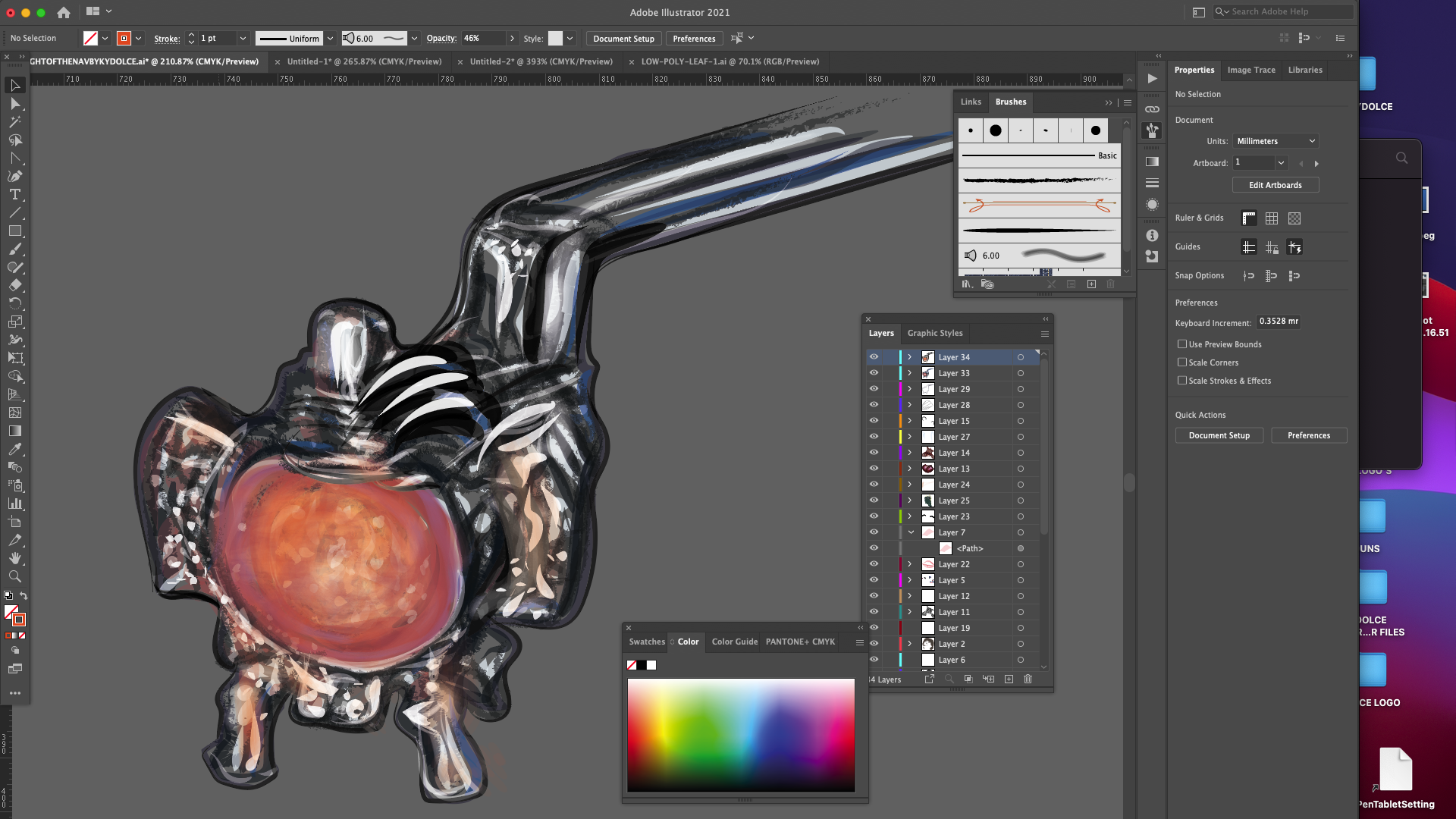Screen dimensions: 1456x819
Task: Click the Edit Artboards button
Action: tap(1276, 185)
